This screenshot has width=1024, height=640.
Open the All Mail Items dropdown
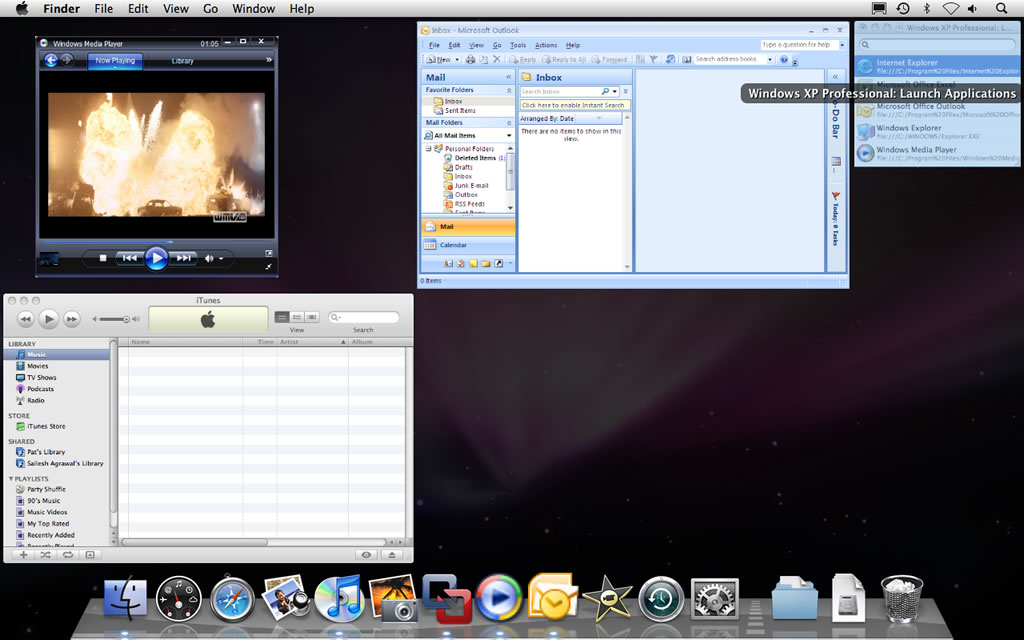coord(508,135)
